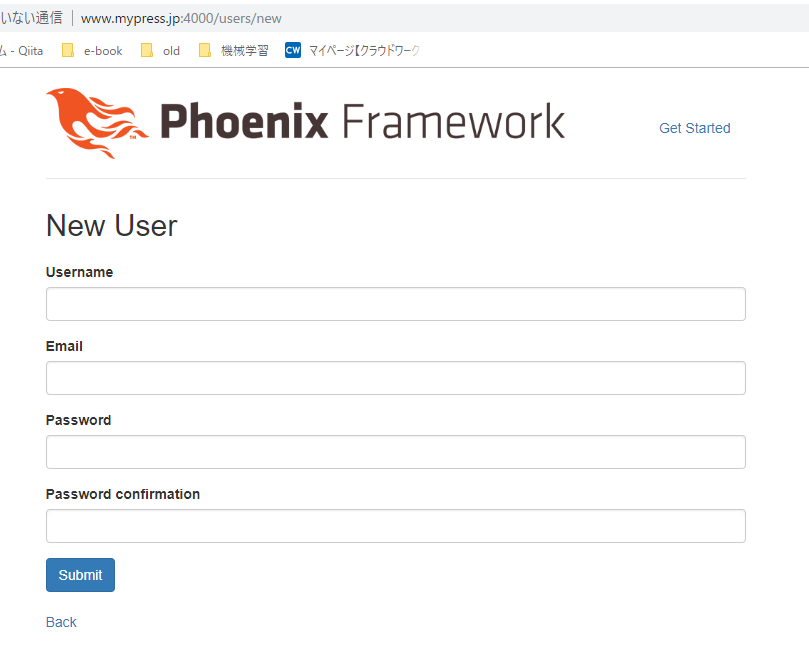Open the 機械学習 bookmark folder

click(234, 51)
